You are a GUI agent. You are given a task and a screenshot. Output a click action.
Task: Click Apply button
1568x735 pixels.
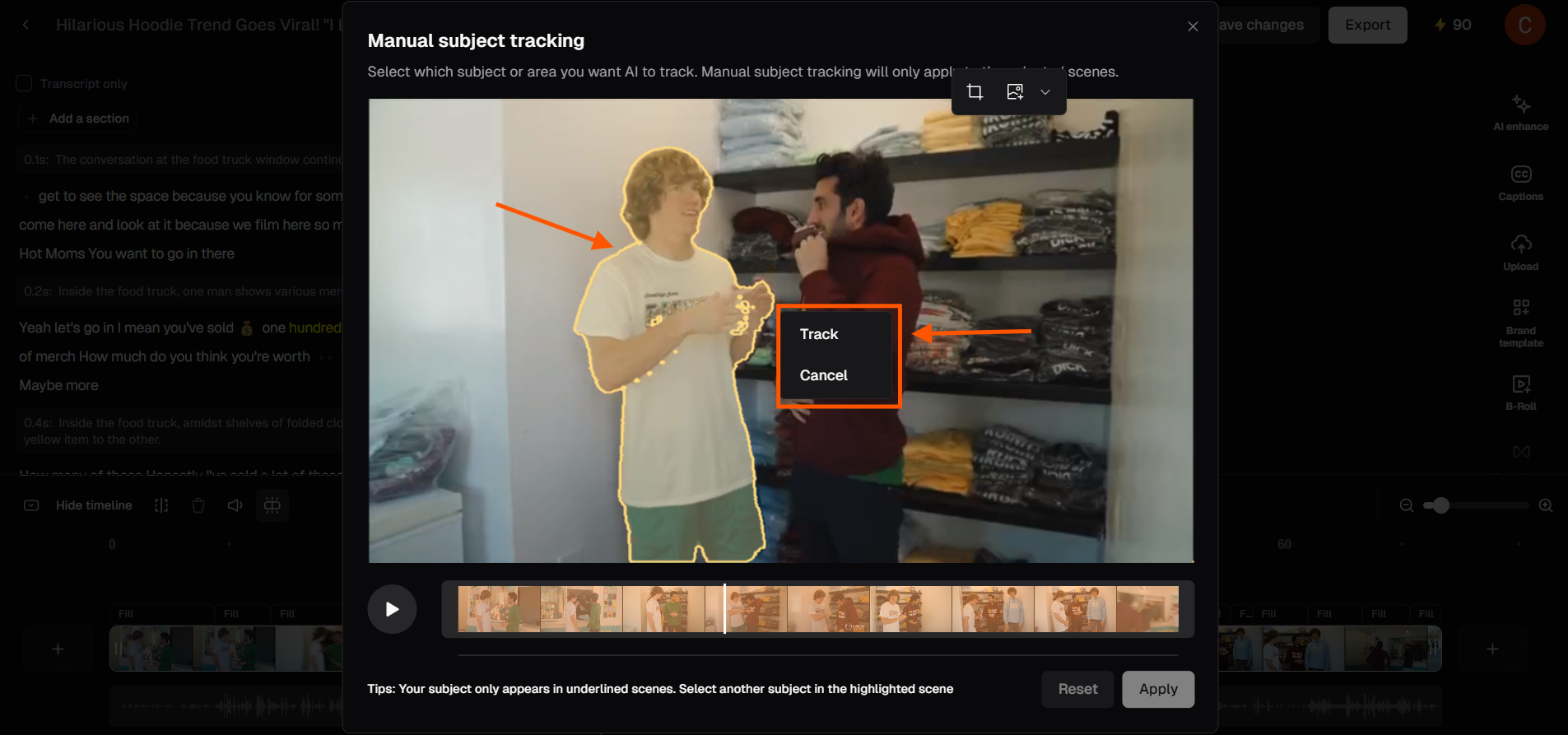1158,689
